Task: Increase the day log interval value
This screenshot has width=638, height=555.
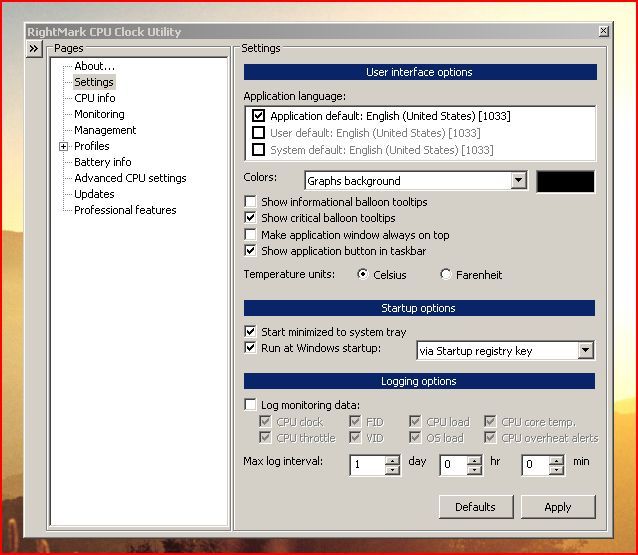Action: (392, 461)
